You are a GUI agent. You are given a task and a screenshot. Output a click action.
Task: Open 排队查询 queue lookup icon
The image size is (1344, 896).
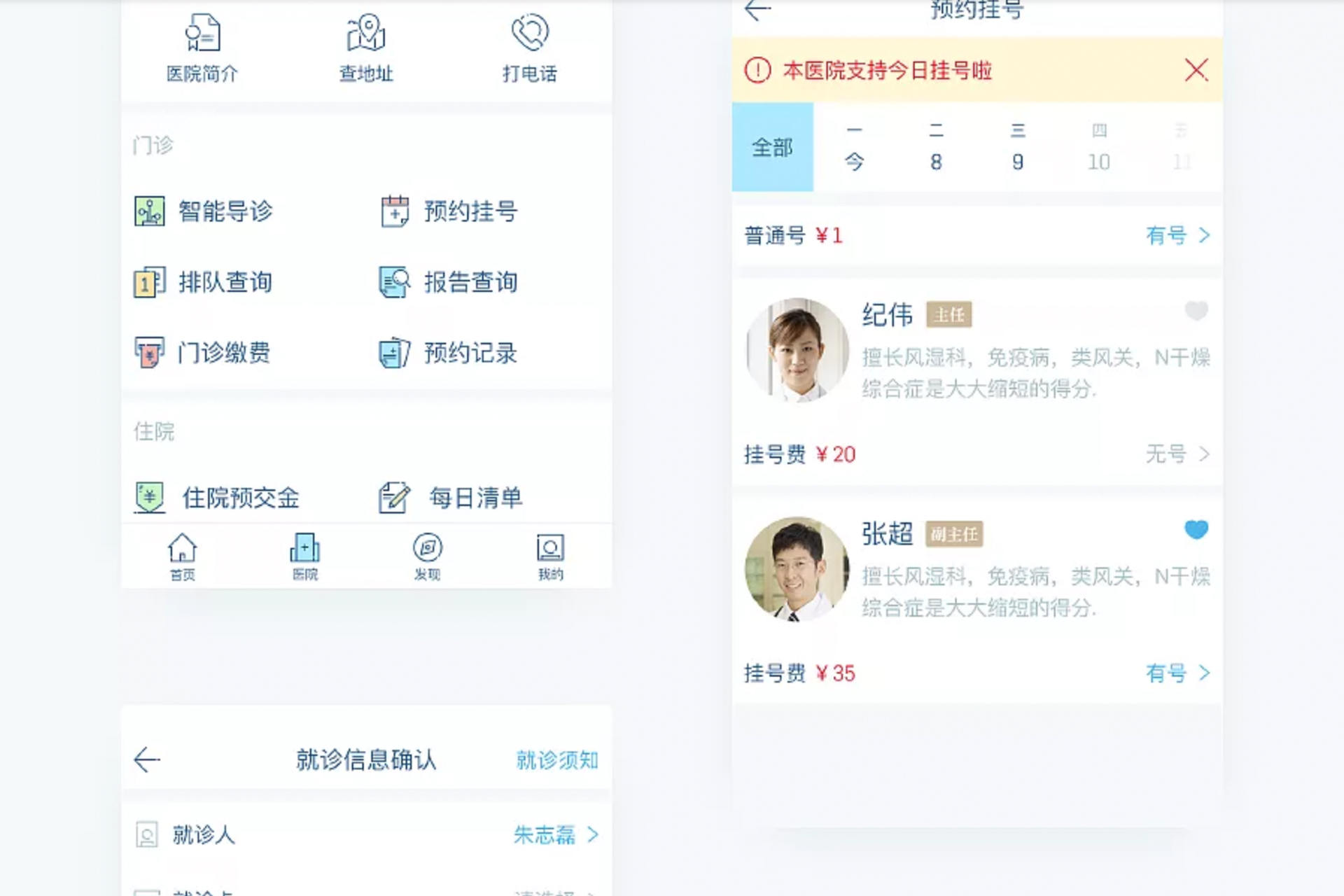click(x=149, y=282)
